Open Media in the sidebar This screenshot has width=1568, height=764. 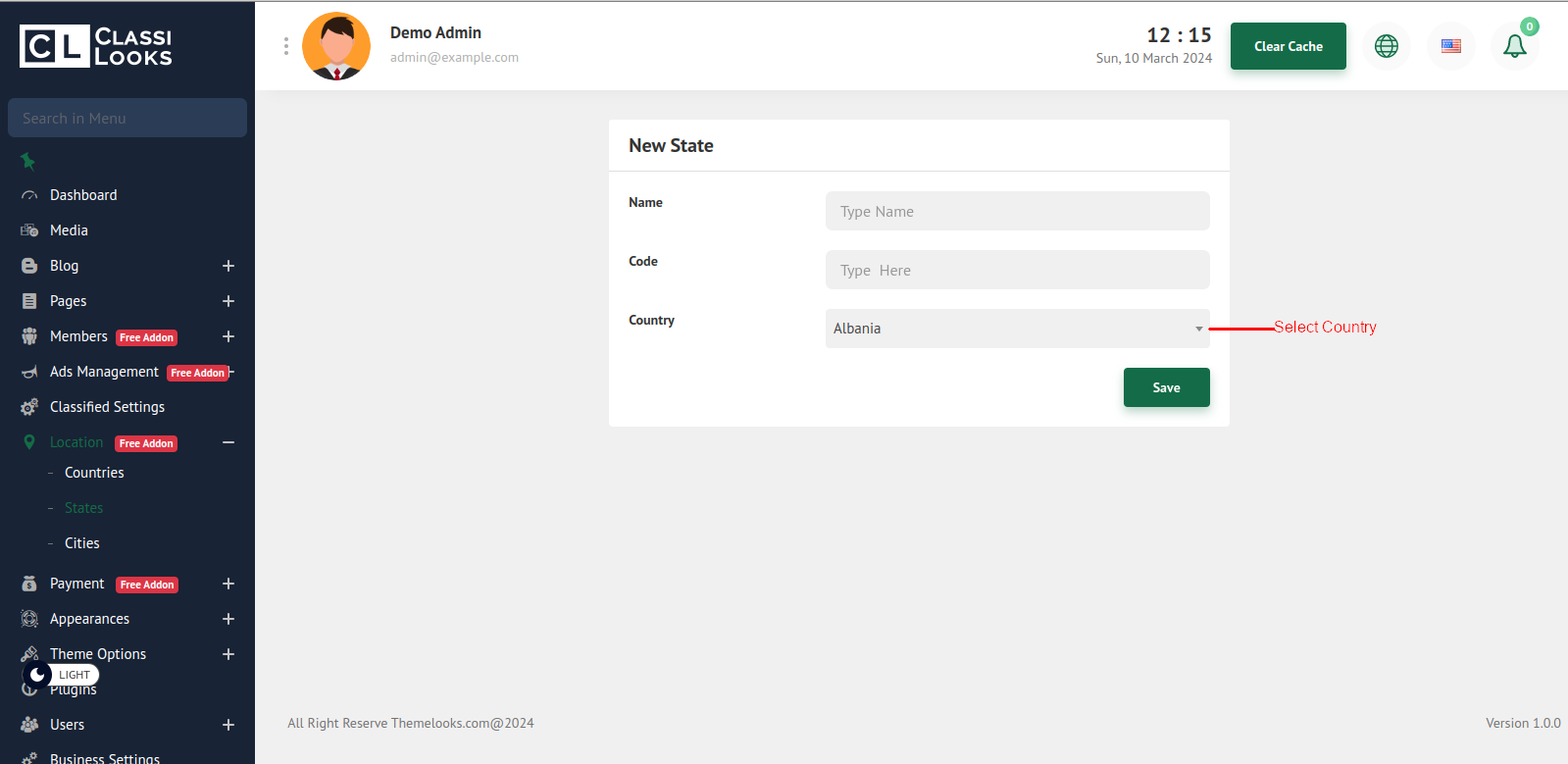pyautogui.click(x=69, y=230)
